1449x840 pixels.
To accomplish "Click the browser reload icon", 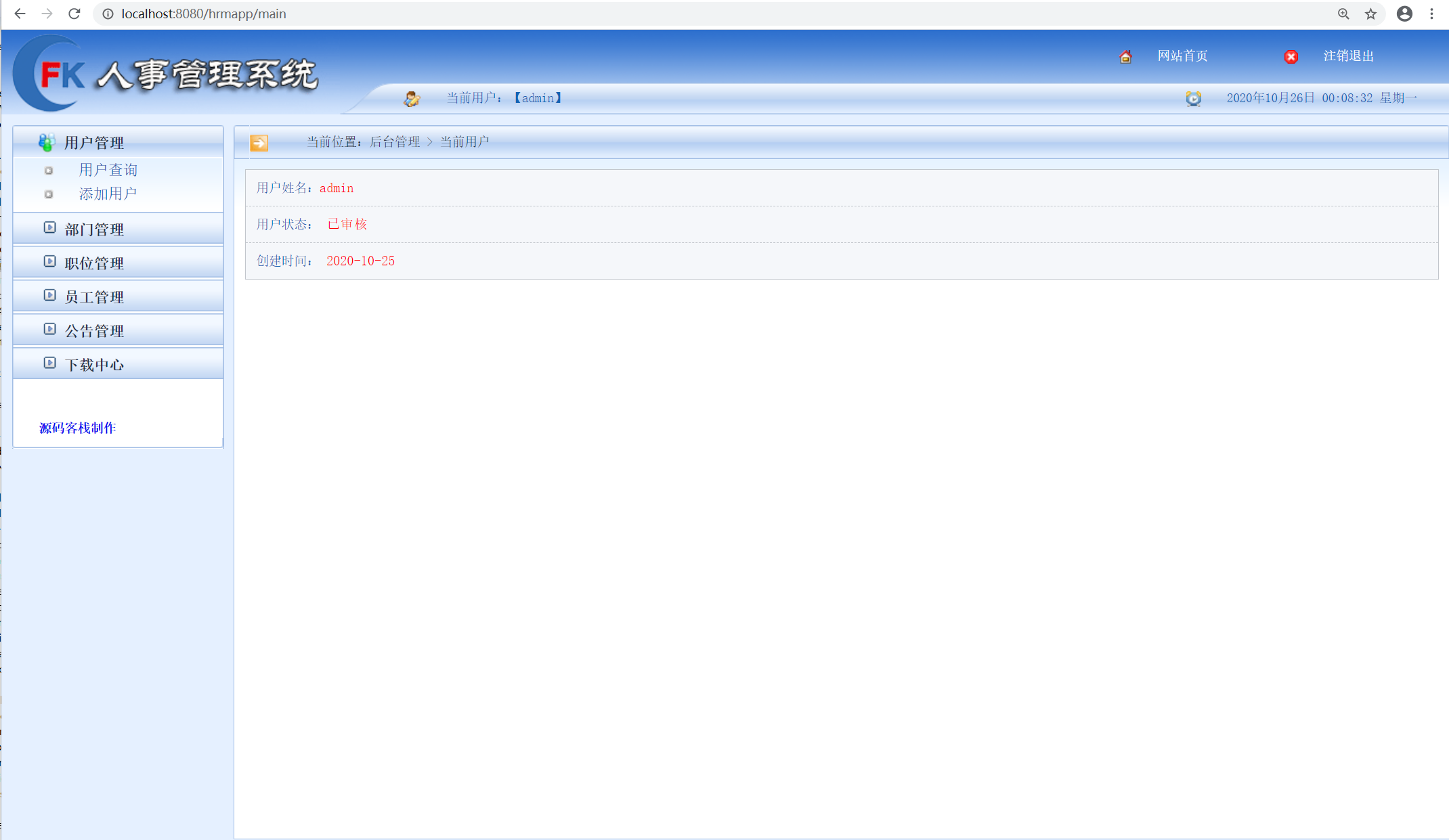I will [x=74, y=14].
